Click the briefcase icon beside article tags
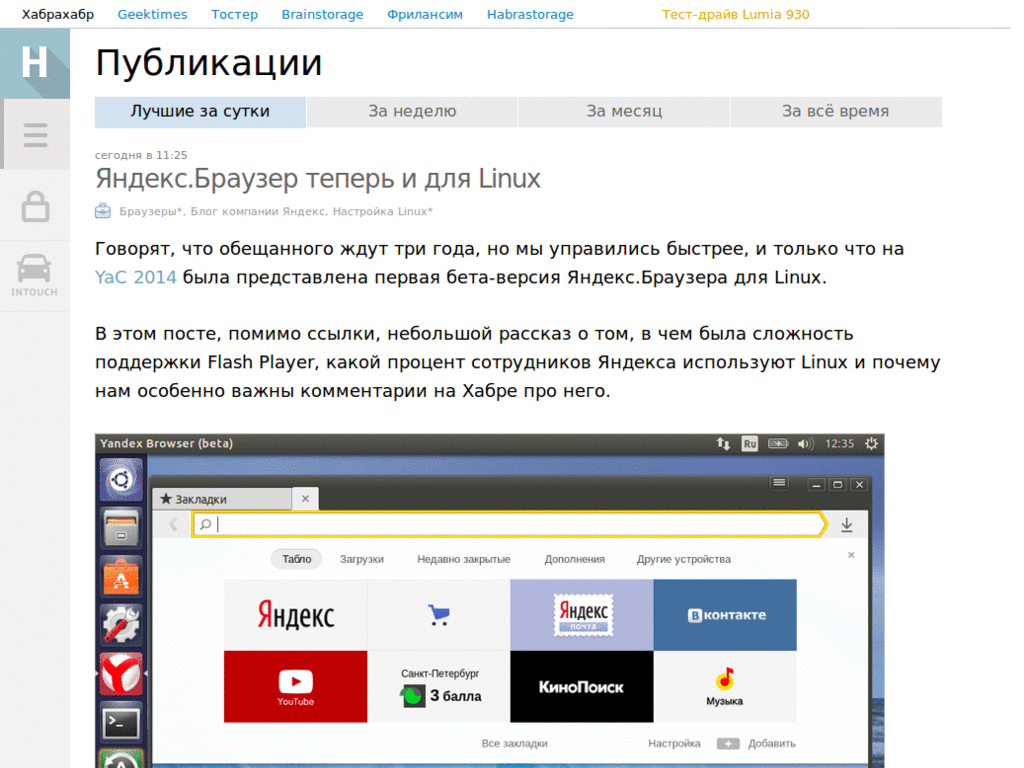The image size is (1024, 768). pyautogui.click(x=103, y=211)
